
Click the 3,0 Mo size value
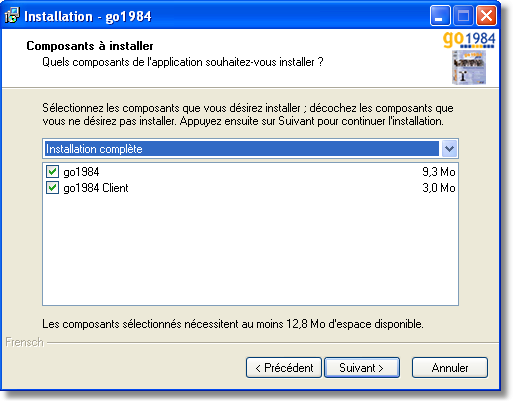(x=439, y=188)
